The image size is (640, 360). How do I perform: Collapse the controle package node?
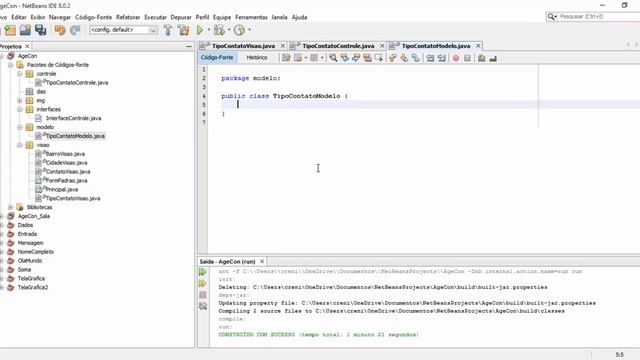pyautogui.click(x=19, y=74)
